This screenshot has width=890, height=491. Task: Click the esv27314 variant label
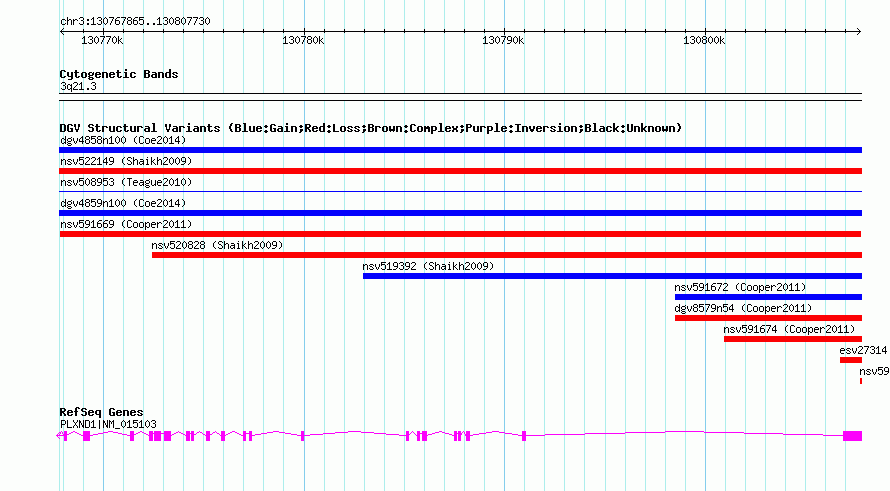coord(863,350)
